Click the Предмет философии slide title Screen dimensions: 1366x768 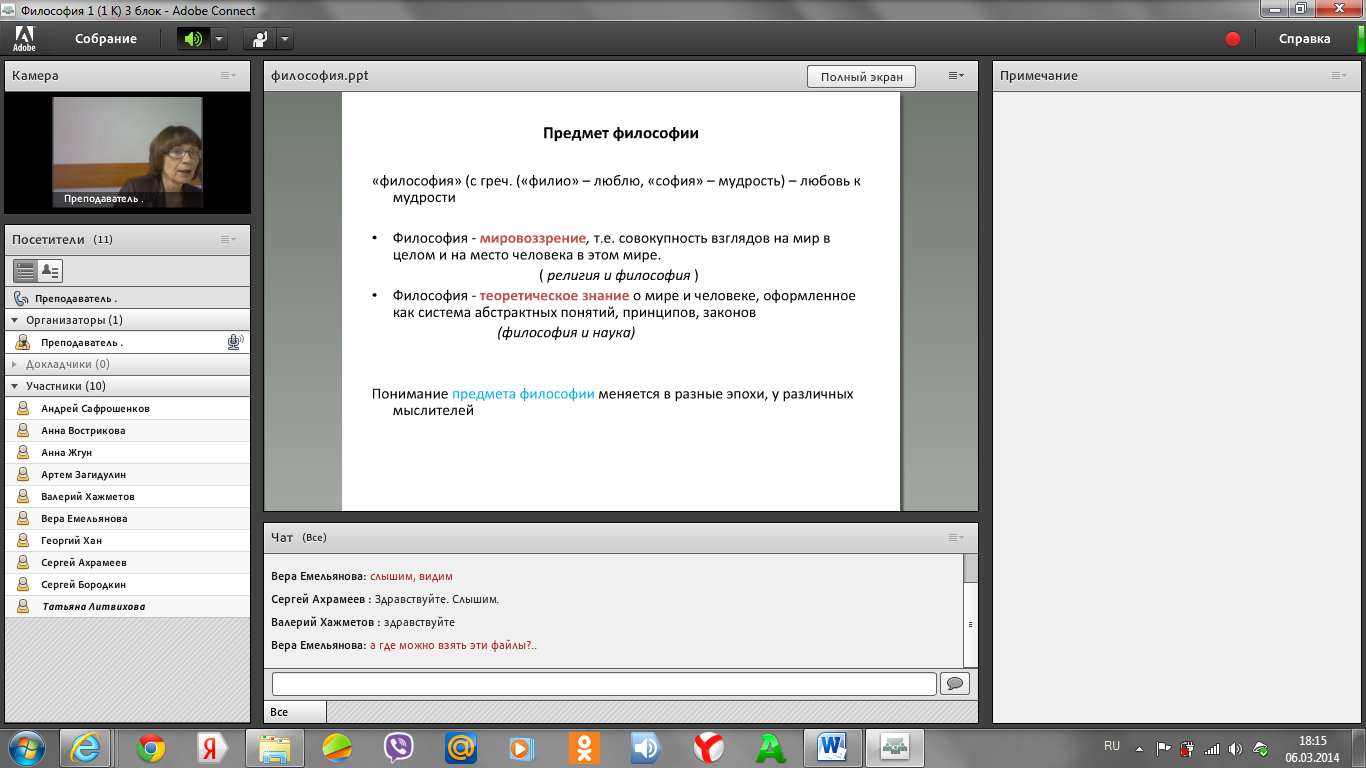pyautogui.click(x=620, y=133)
